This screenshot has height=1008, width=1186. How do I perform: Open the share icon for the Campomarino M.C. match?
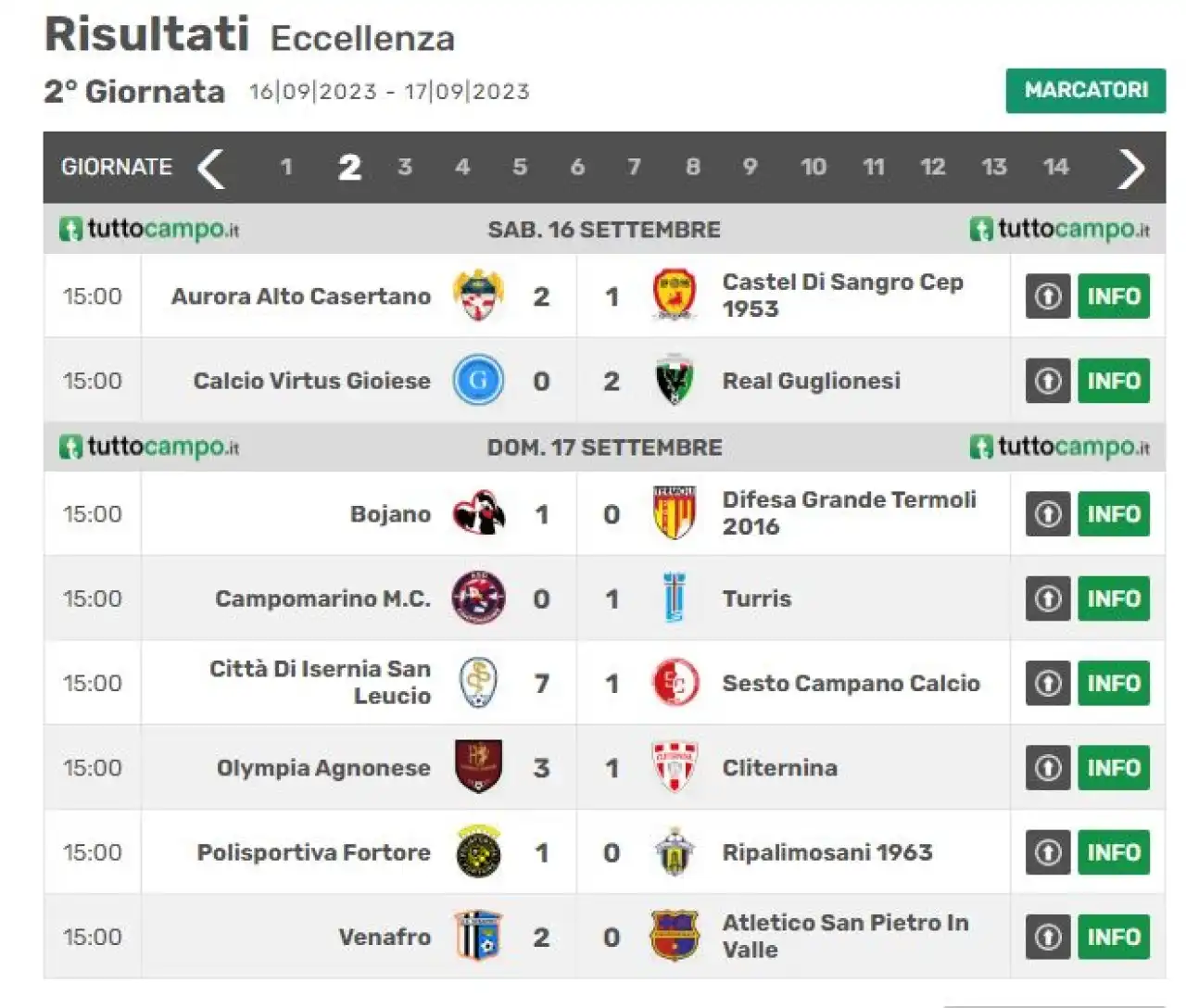pos(1048,598)
